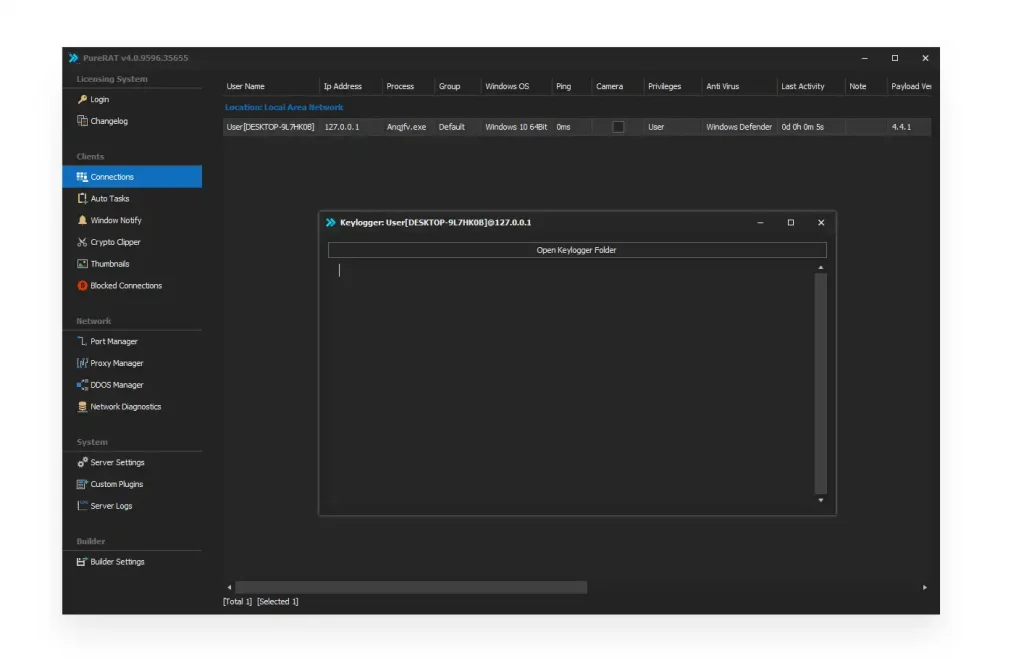Screen dimensions: 1024x658
Task: Click the right arrow of horizontal scrollbar
Action: [924, 587]
